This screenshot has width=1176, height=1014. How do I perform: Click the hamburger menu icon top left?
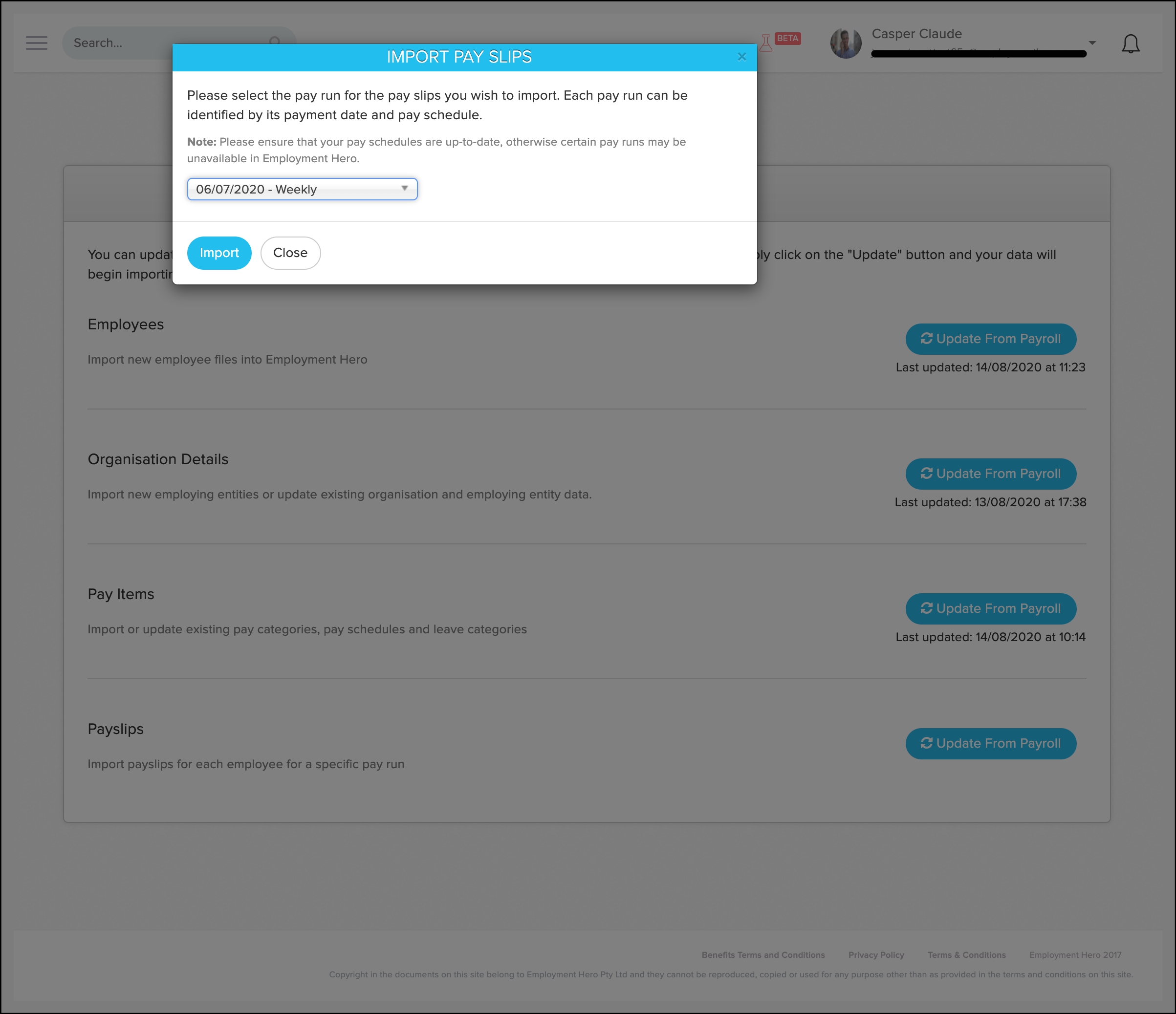click(36, 43)
